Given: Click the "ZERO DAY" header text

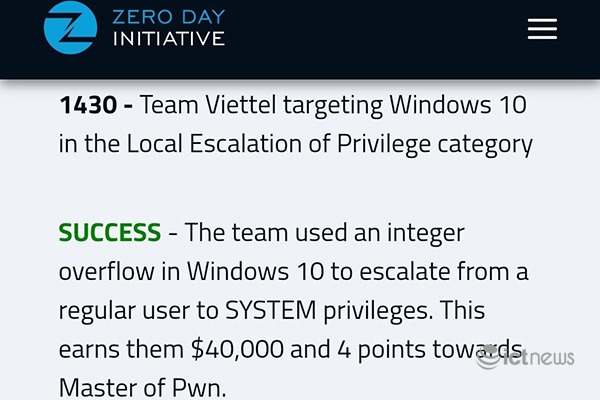Looking at the screenshot, I should click(168, 16).
